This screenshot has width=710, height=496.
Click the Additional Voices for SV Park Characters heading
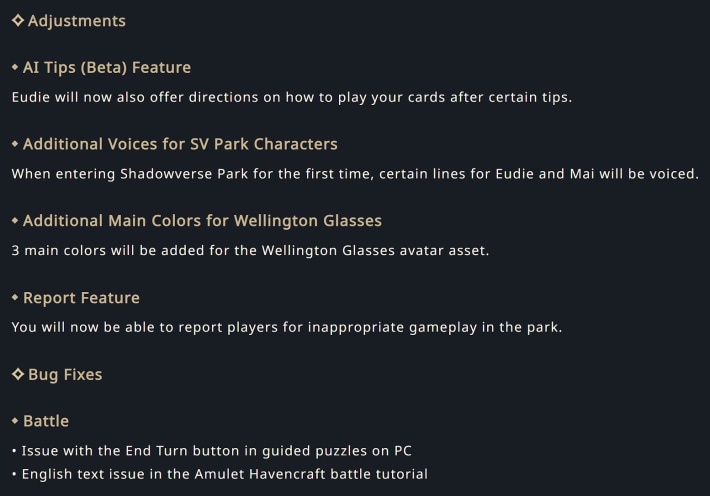[180, 144]
